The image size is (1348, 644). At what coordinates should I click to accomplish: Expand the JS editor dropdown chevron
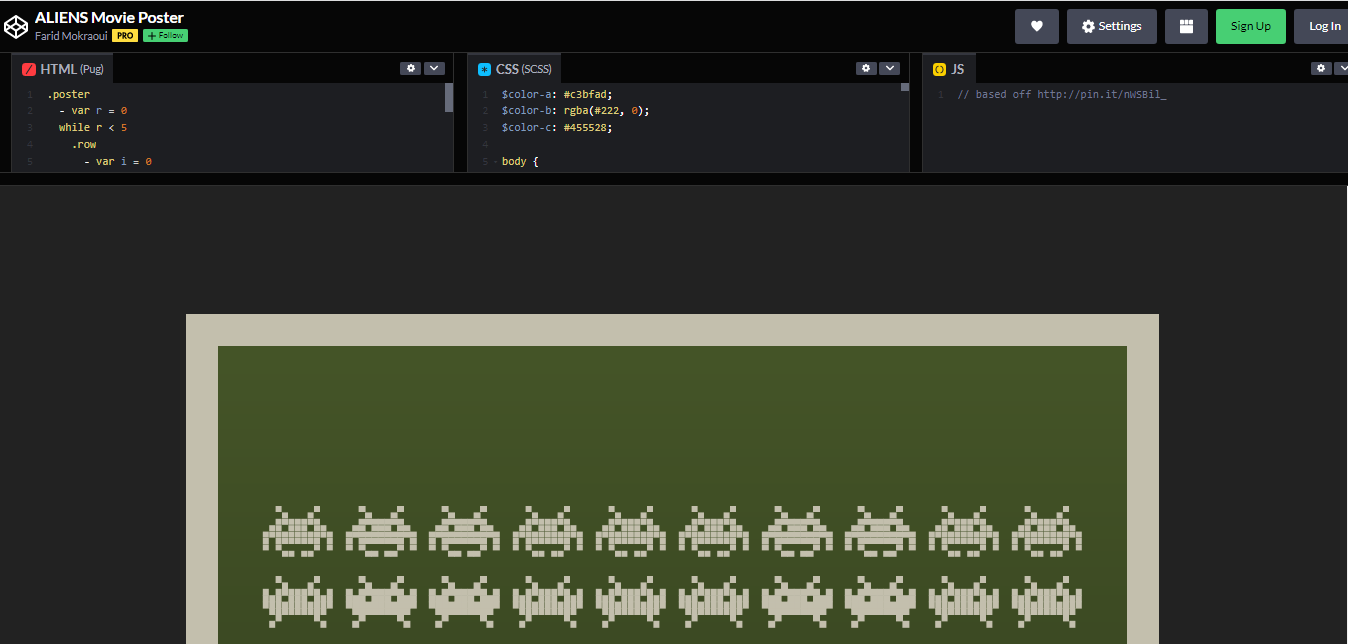(x=1343, y=68)
